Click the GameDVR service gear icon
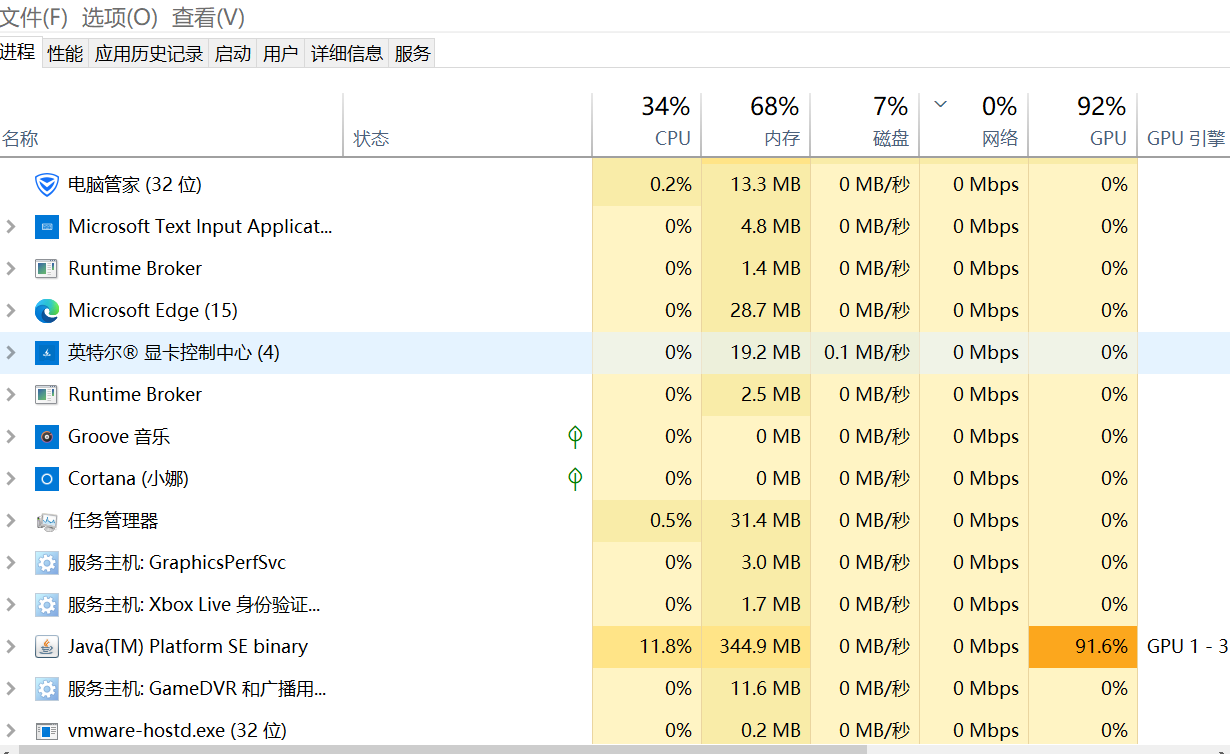1230x754 pixels. tap(47, 689)
